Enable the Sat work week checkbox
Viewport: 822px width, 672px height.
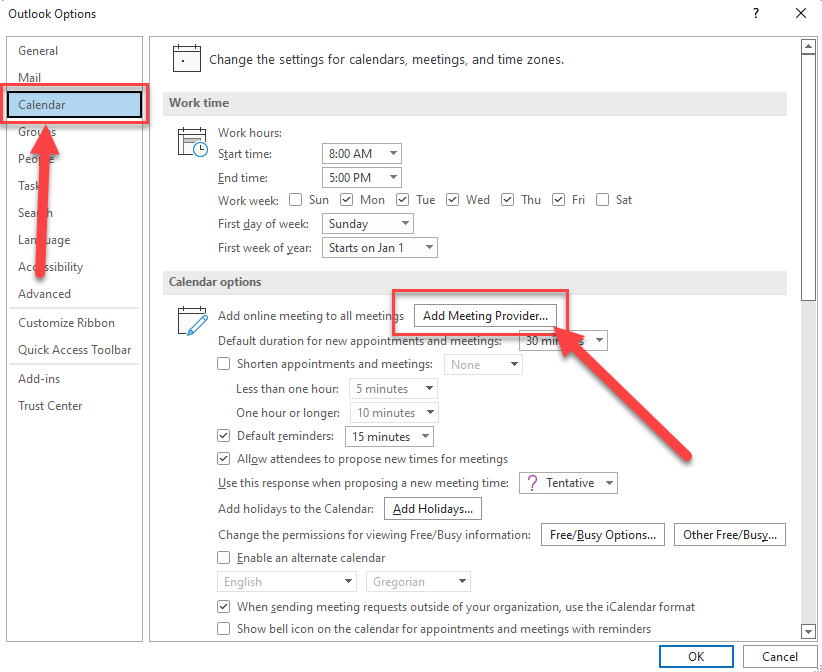tap(602, 200)
